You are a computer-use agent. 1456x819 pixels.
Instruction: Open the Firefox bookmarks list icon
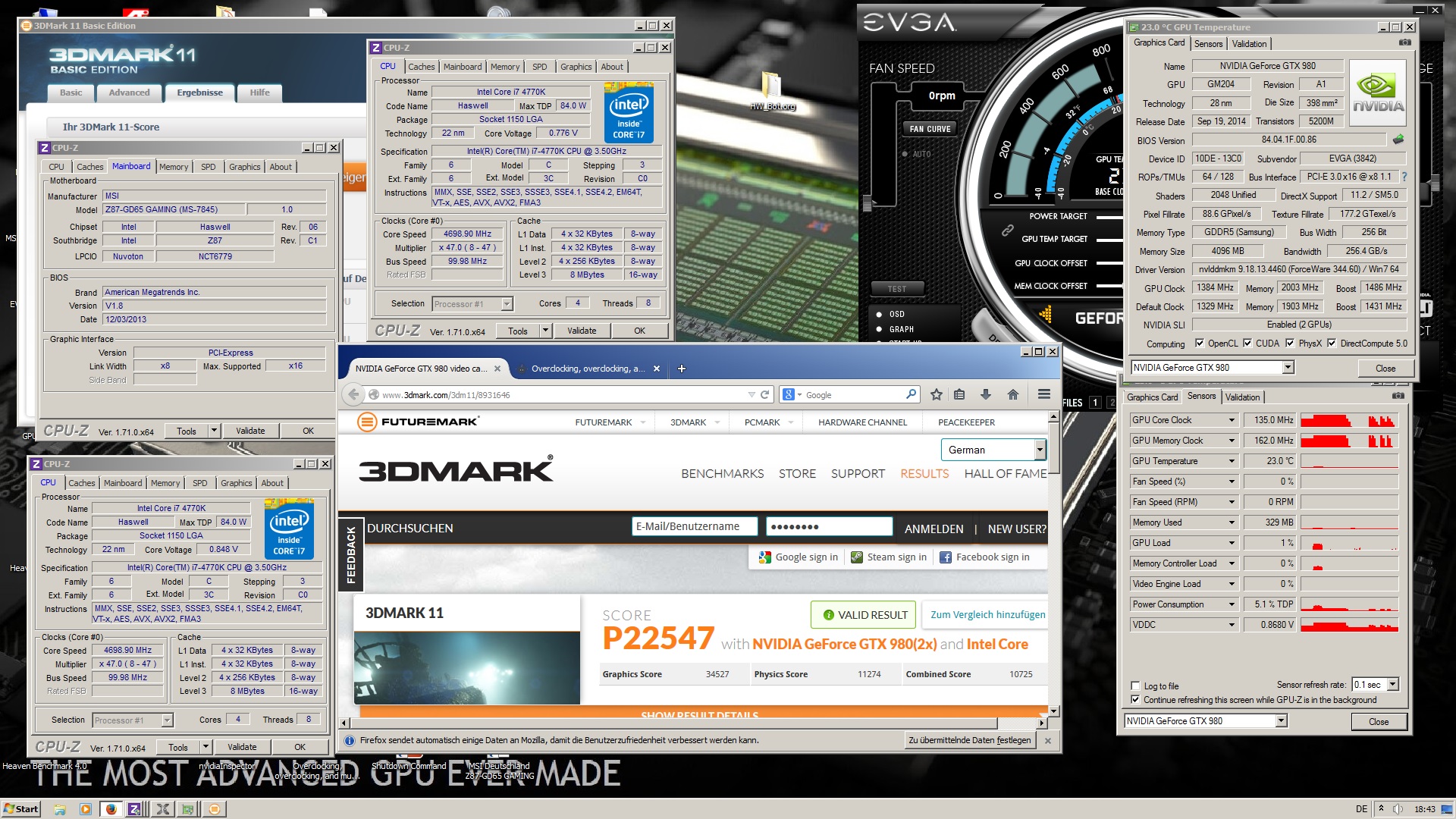click(959, 394)
